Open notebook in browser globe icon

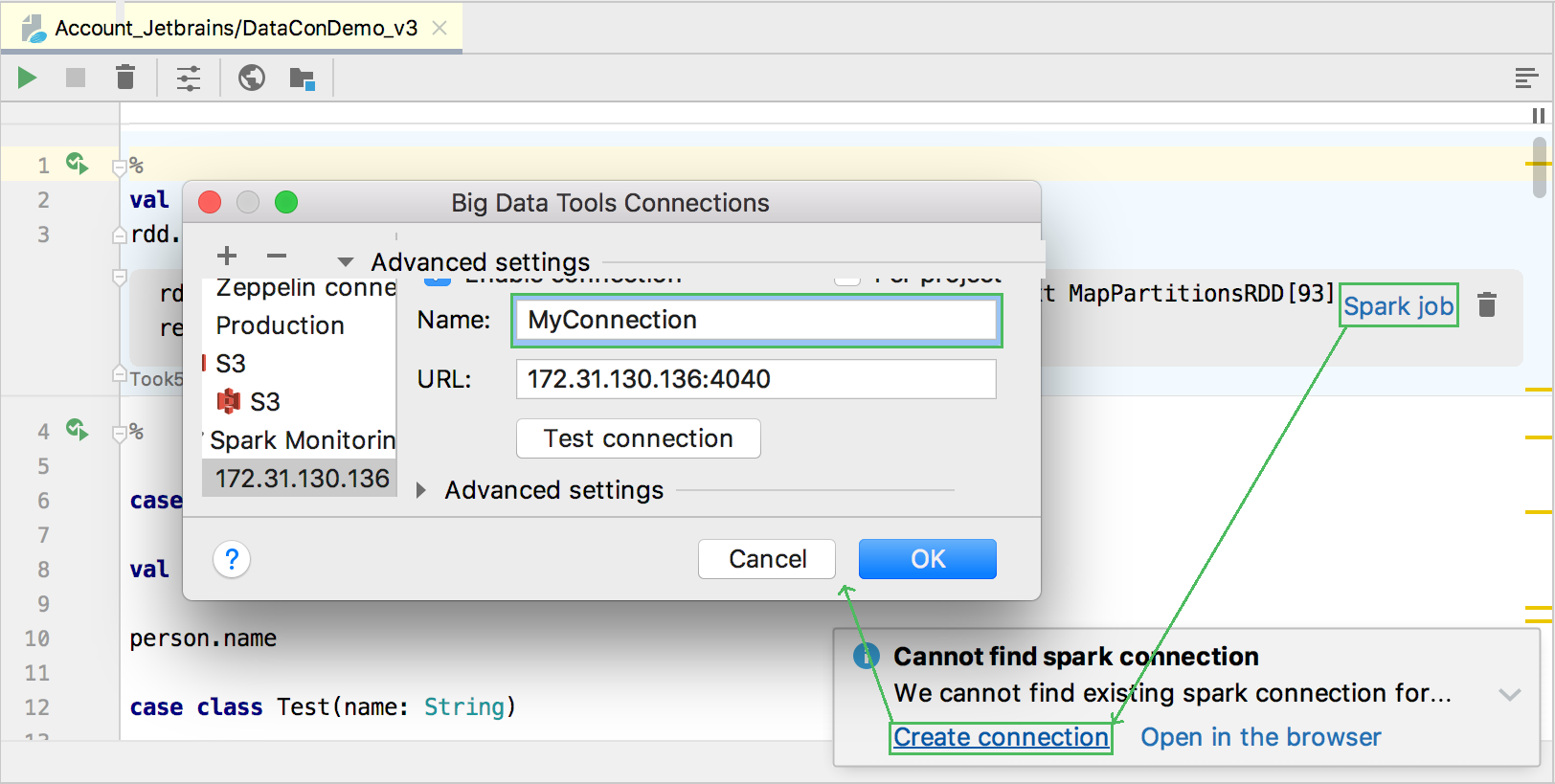[252, 78]
